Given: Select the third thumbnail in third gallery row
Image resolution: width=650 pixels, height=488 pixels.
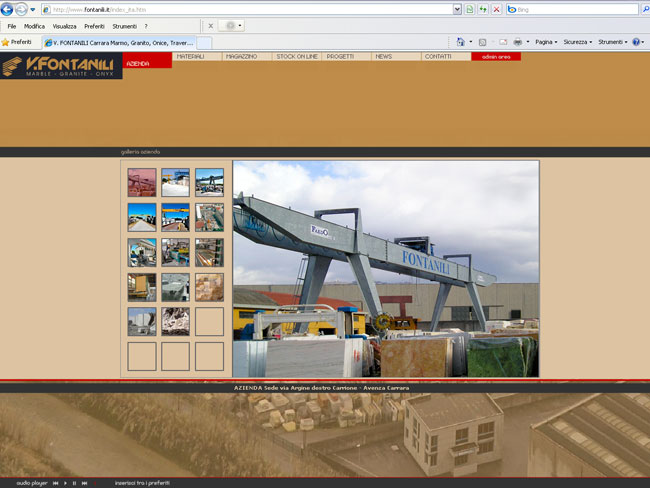Looking at the screenshot, I should pos(209,252).
